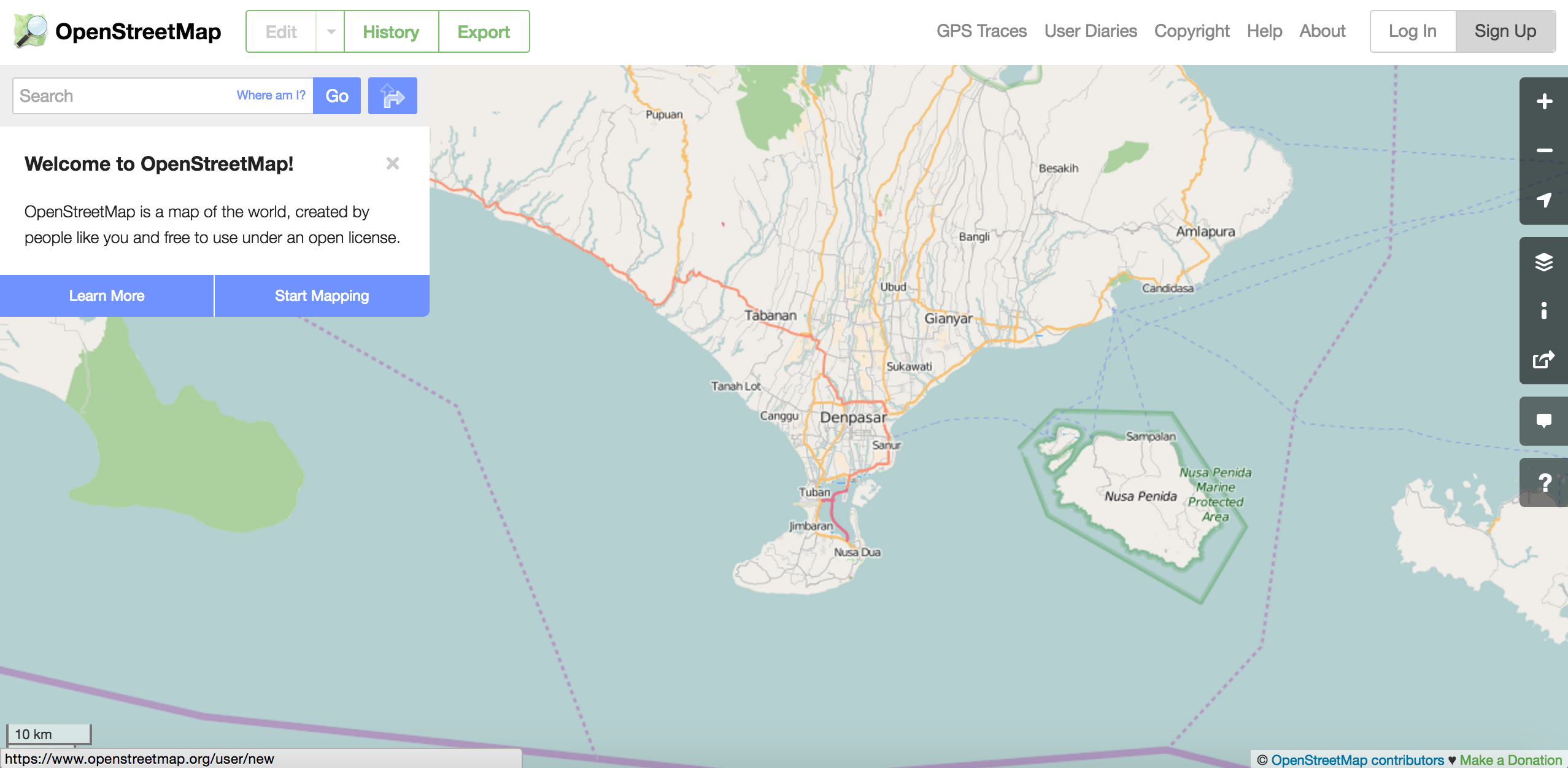The width and height of the screenshot is (1568, 768).
Task: View the map key information
Action: point(1544,311)
